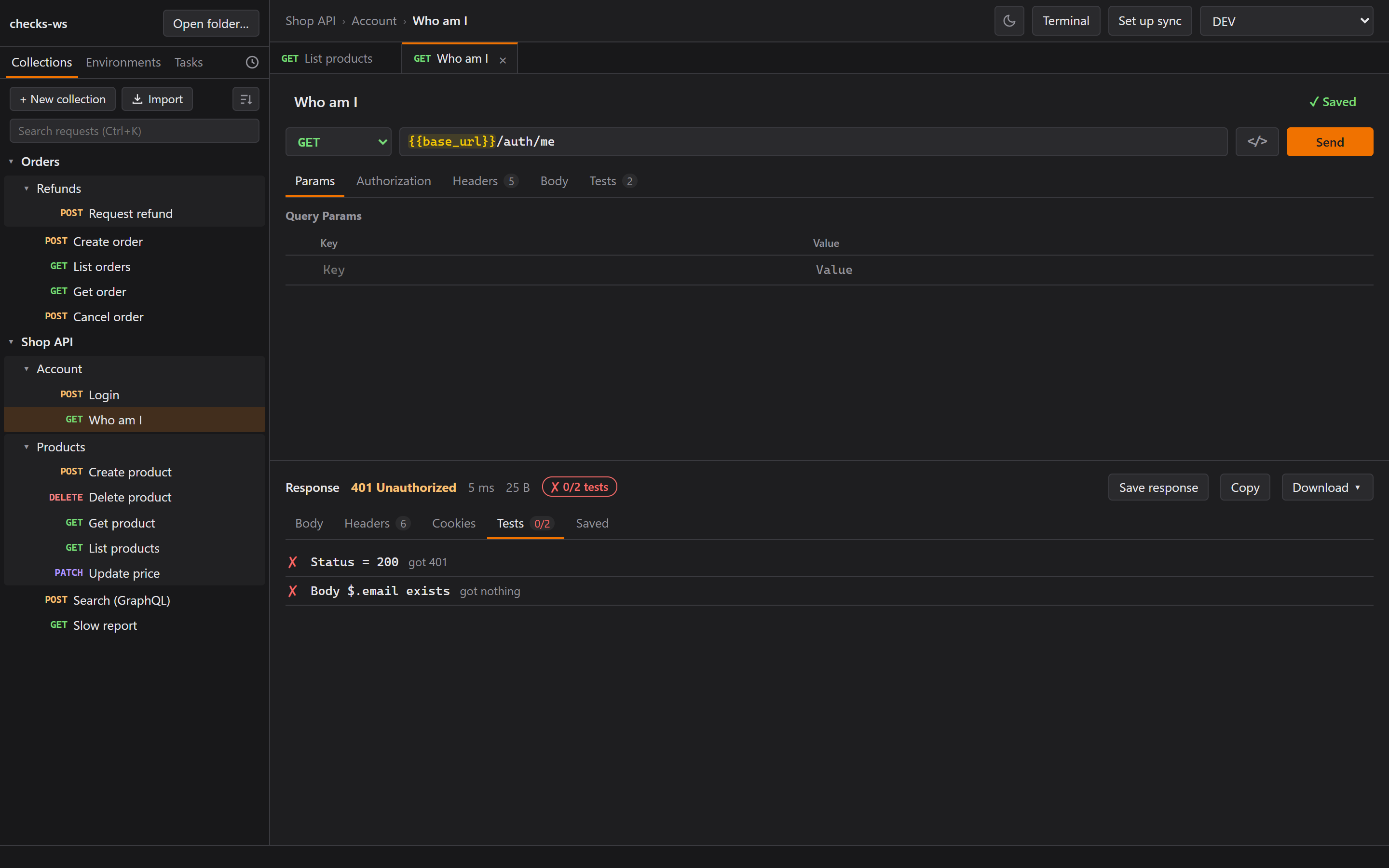Collapse the Shop API collection
Viewport: 1389px width, 868px height.
[11, 341]
